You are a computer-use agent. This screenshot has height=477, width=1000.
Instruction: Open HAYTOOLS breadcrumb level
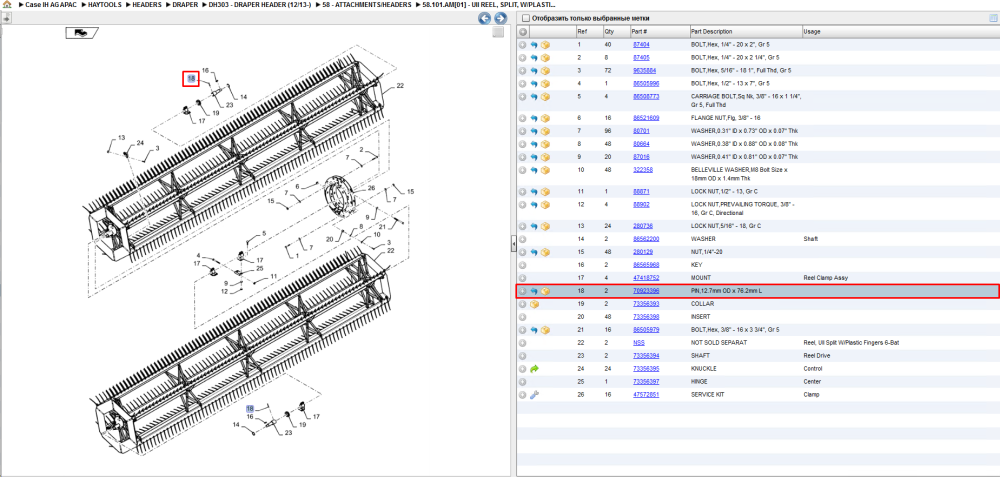click(105, 4)
